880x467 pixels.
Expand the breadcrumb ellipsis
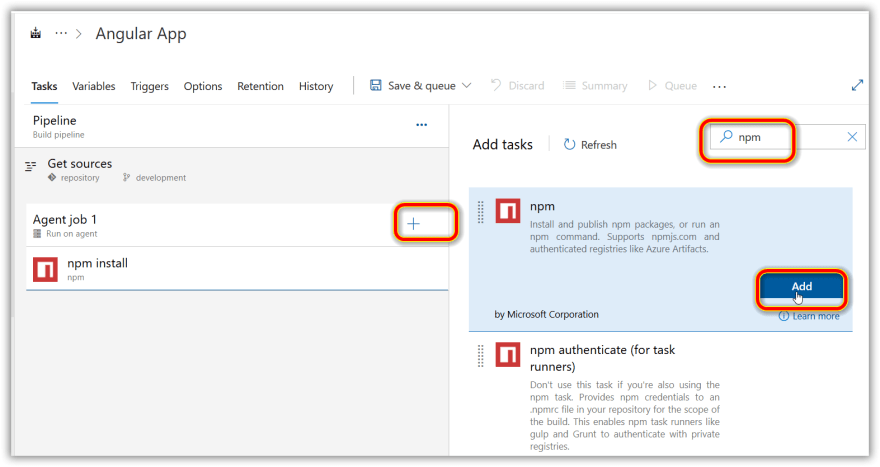pos(61,34)
